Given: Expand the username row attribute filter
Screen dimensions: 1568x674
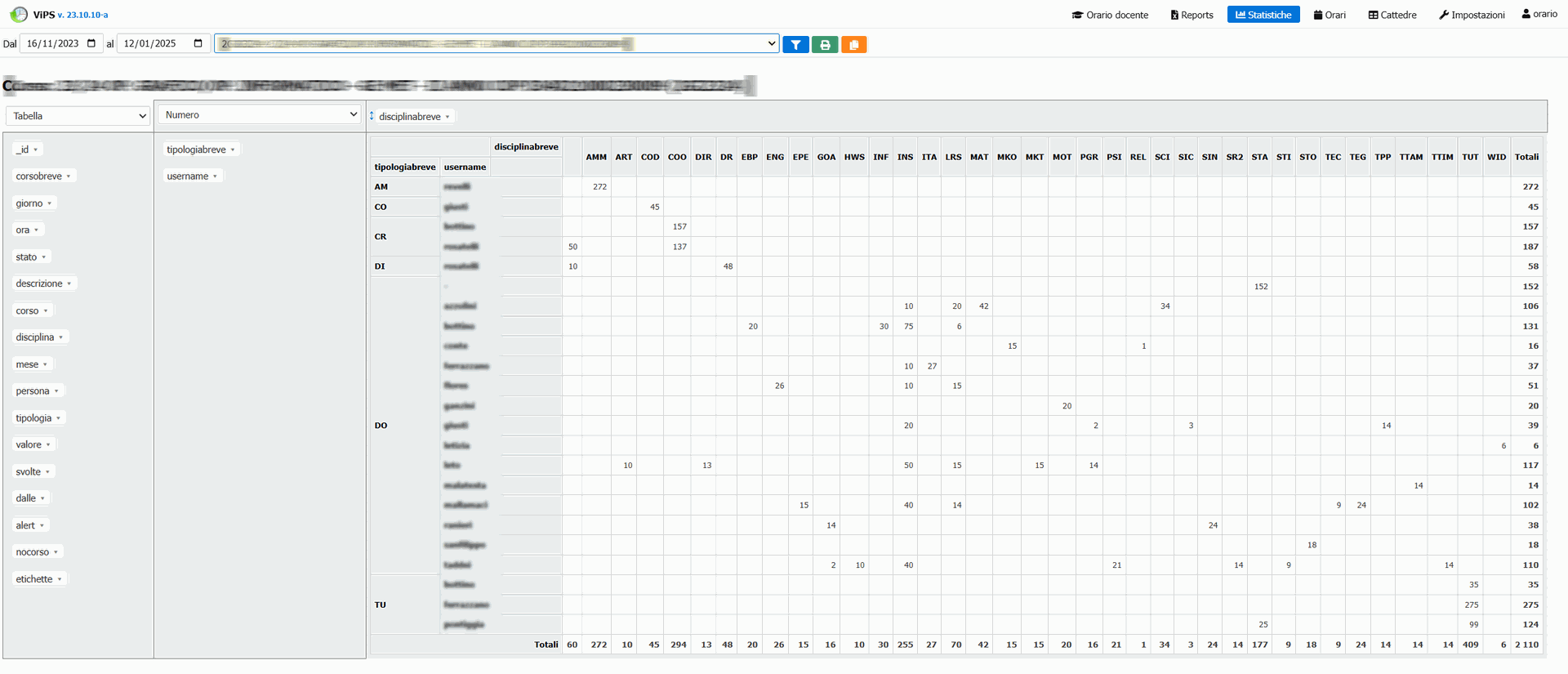Looking at the screenshot, I should click(215, 176).
